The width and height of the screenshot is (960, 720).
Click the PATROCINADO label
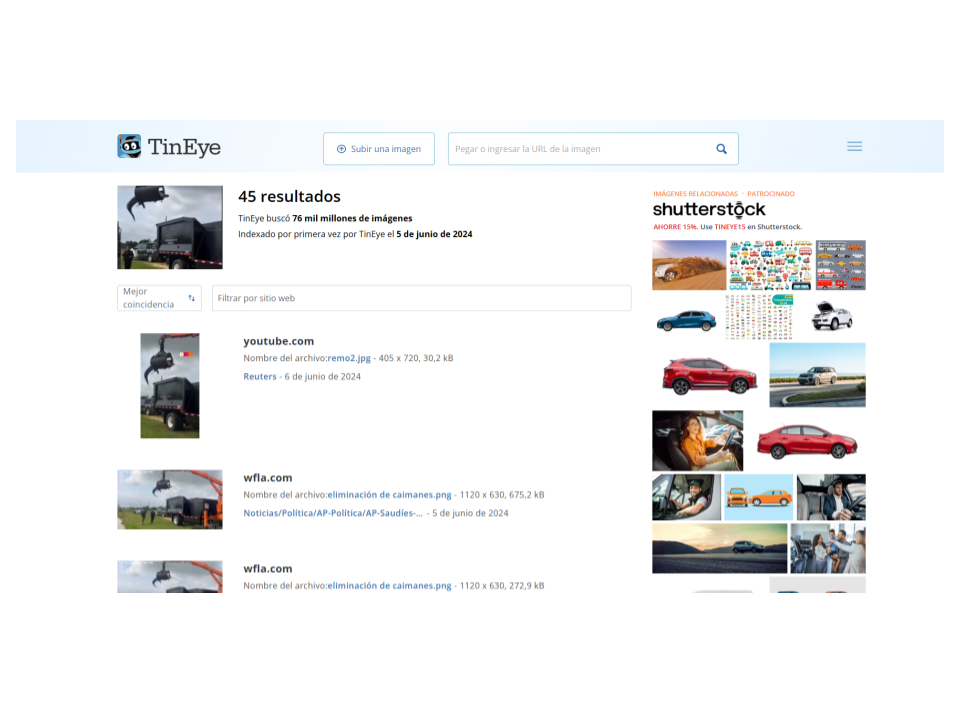pyautogui.click(x=771, y=193)
